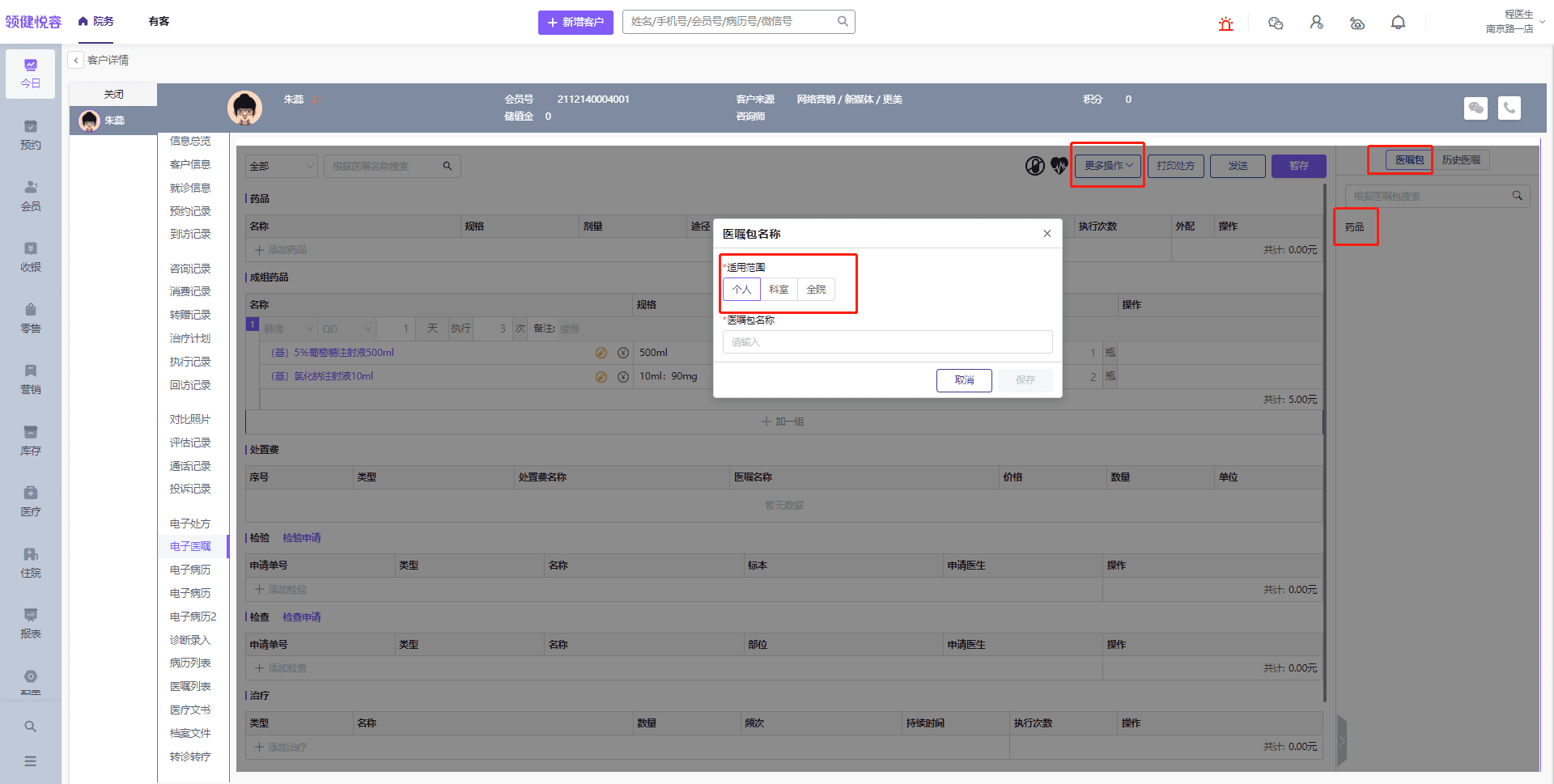Screen dimensions: 1554x784
Task: Select 全院 scope option
Action: click(x=816, y=290)
